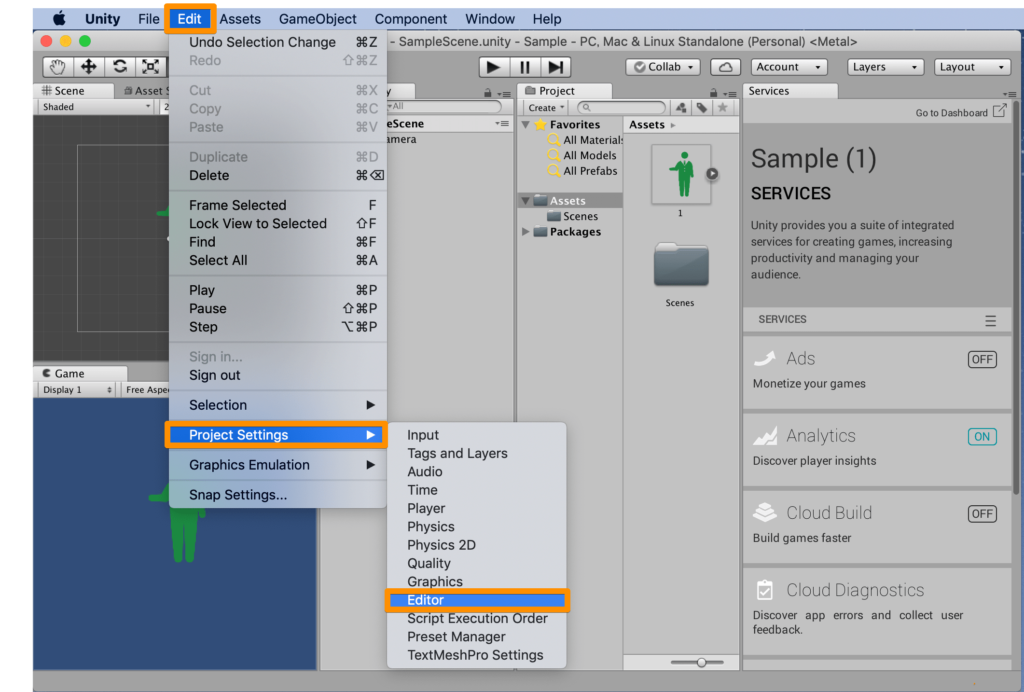Expand the Packages folder tree
1024x692 pixels.
point(526,231)
